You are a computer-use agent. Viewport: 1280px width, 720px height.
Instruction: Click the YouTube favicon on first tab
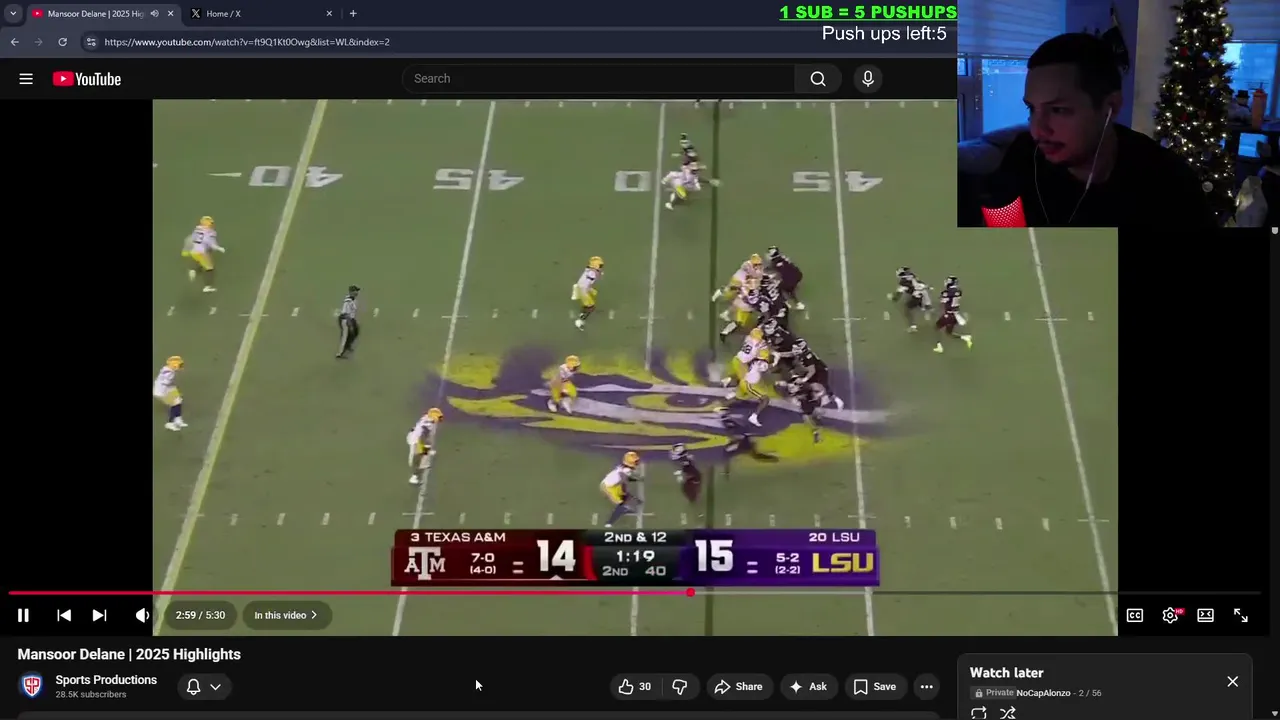click(37, 14)
